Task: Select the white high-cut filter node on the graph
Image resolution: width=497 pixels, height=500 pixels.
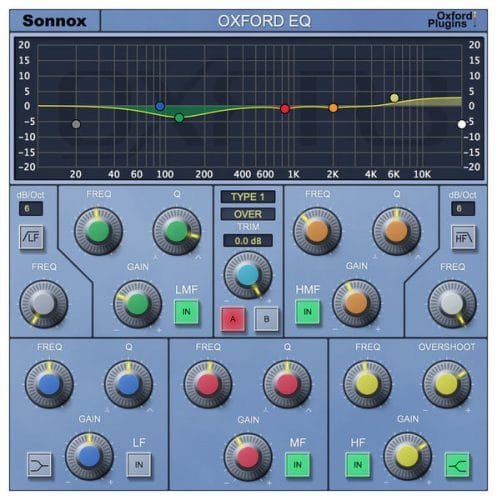Action: coord(462,124)
